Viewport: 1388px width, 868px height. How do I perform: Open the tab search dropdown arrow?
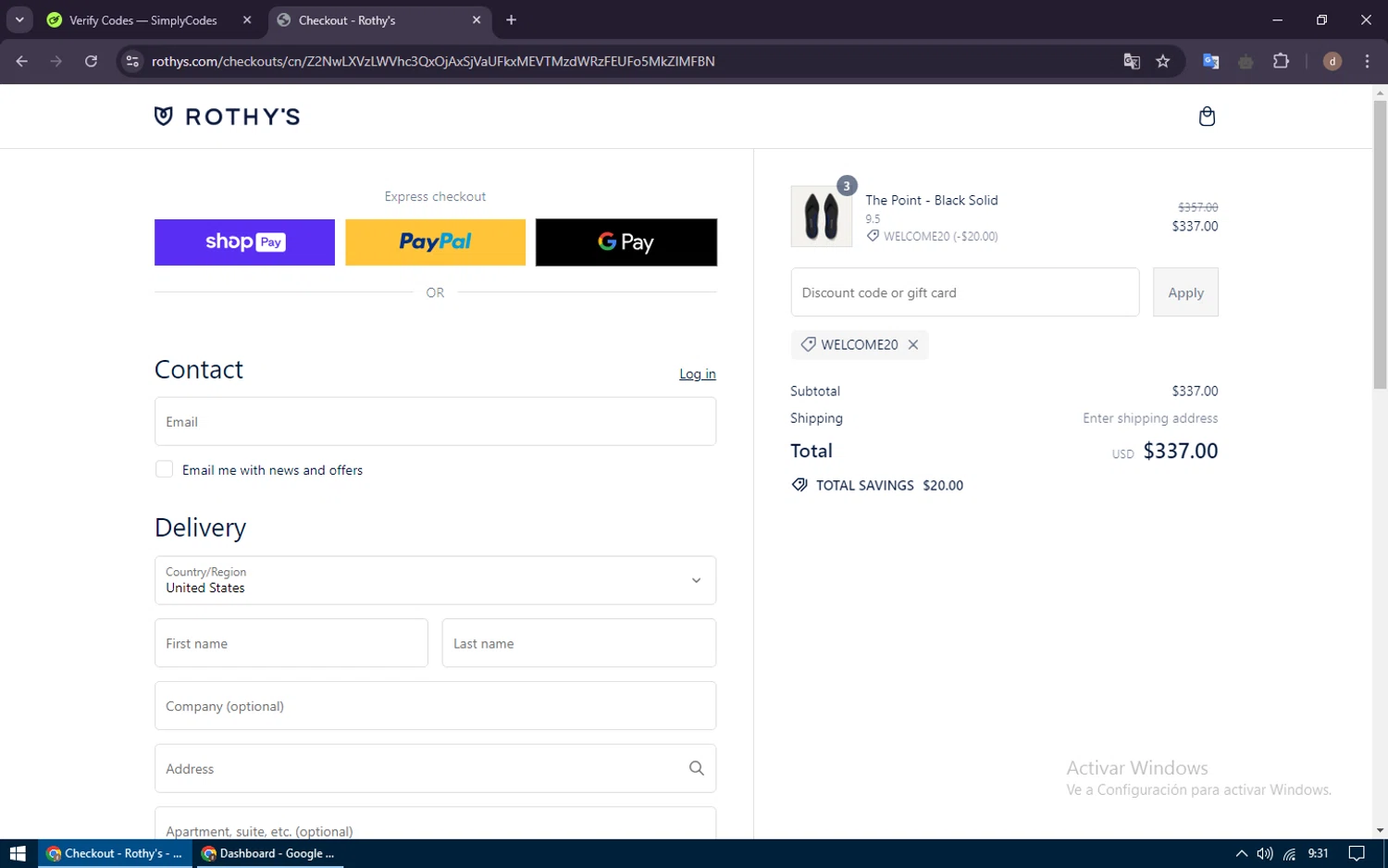(19, 19)
